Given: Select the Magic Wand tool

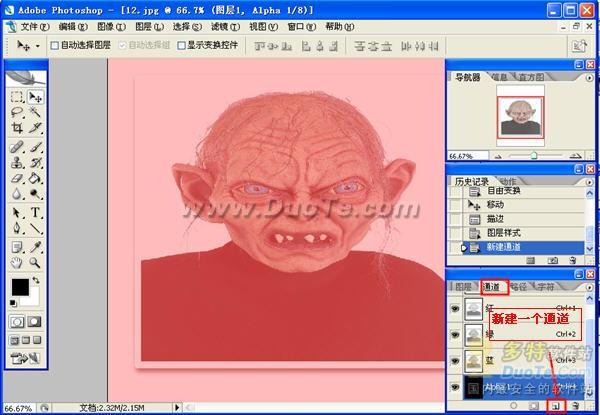Looking at the screenshot, I should [x=35, y=112].
